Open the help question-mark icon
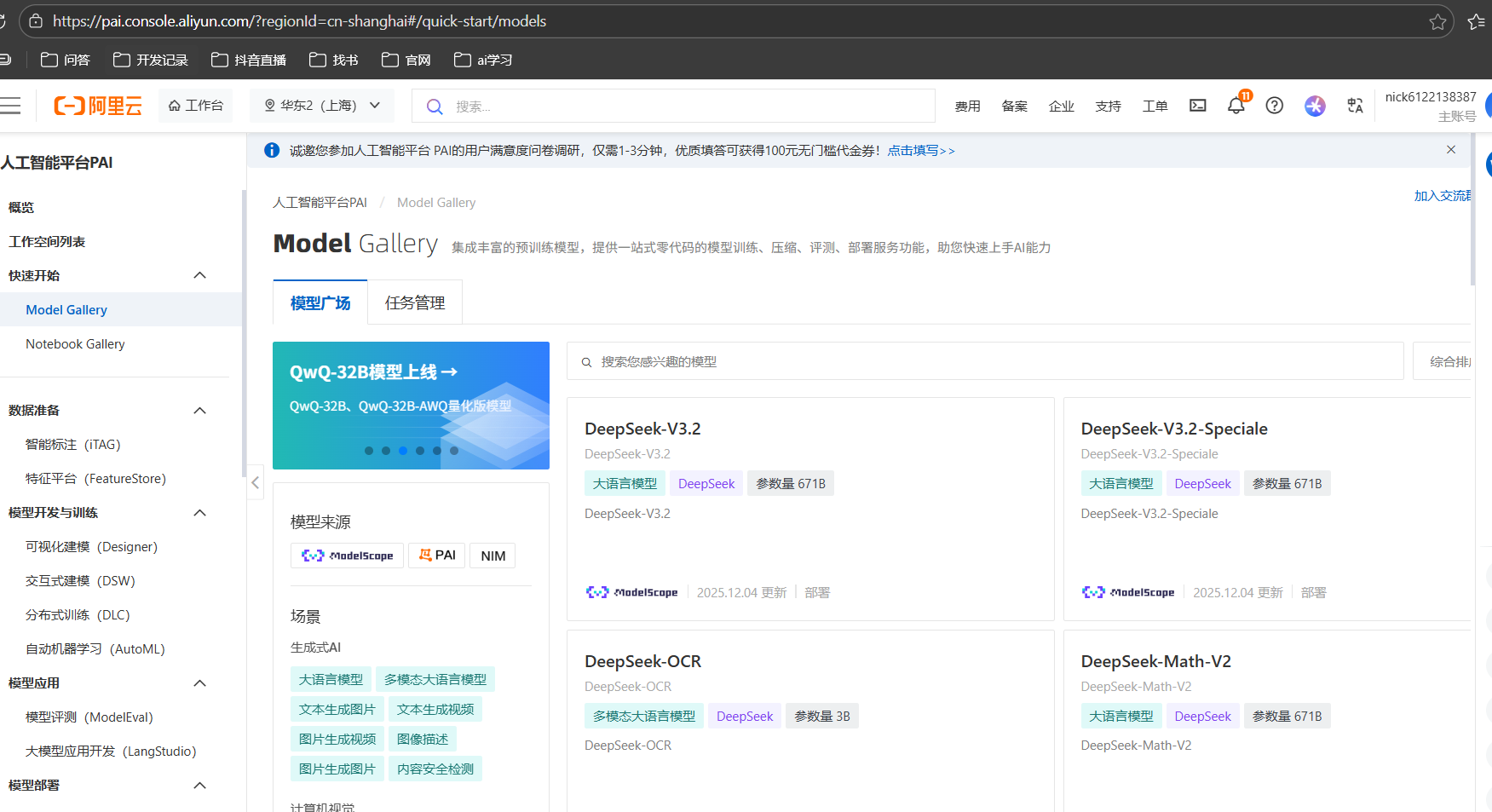 tap(1275, 106)
